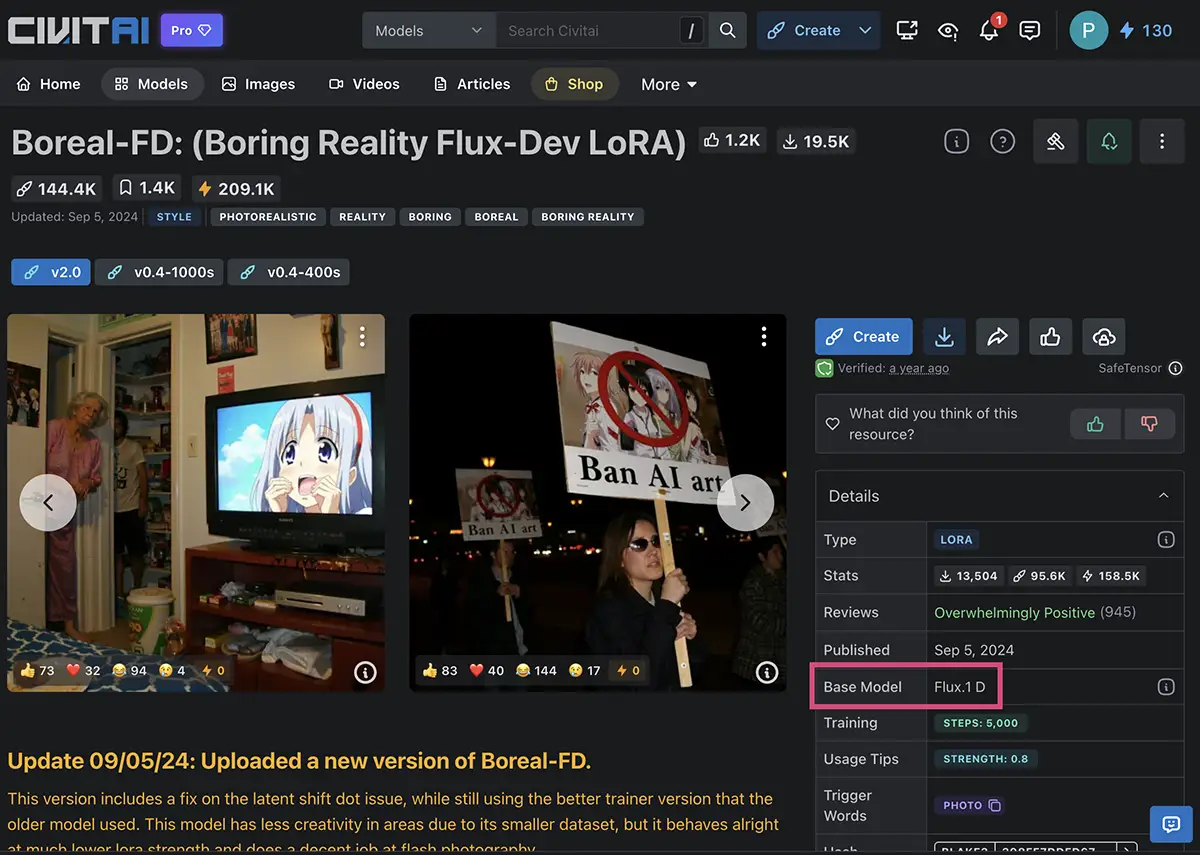Click the share arrow icon

(997, 337)
